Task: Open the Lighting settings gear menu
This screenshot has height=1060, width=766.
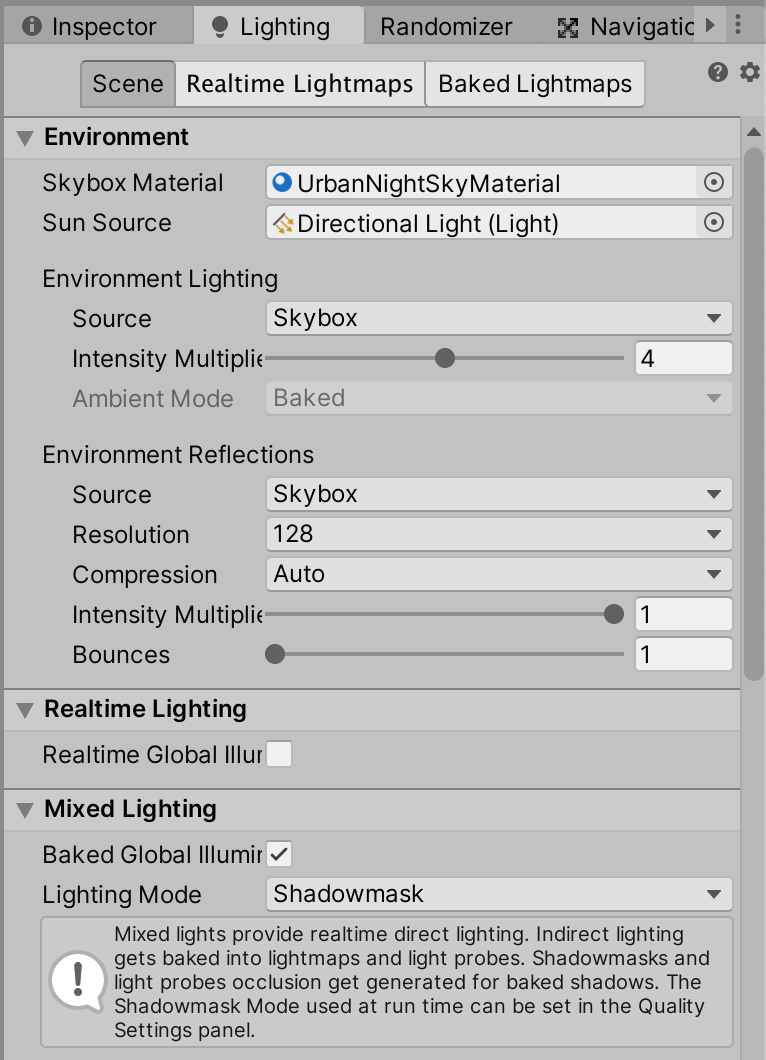Action: (750, 72)
